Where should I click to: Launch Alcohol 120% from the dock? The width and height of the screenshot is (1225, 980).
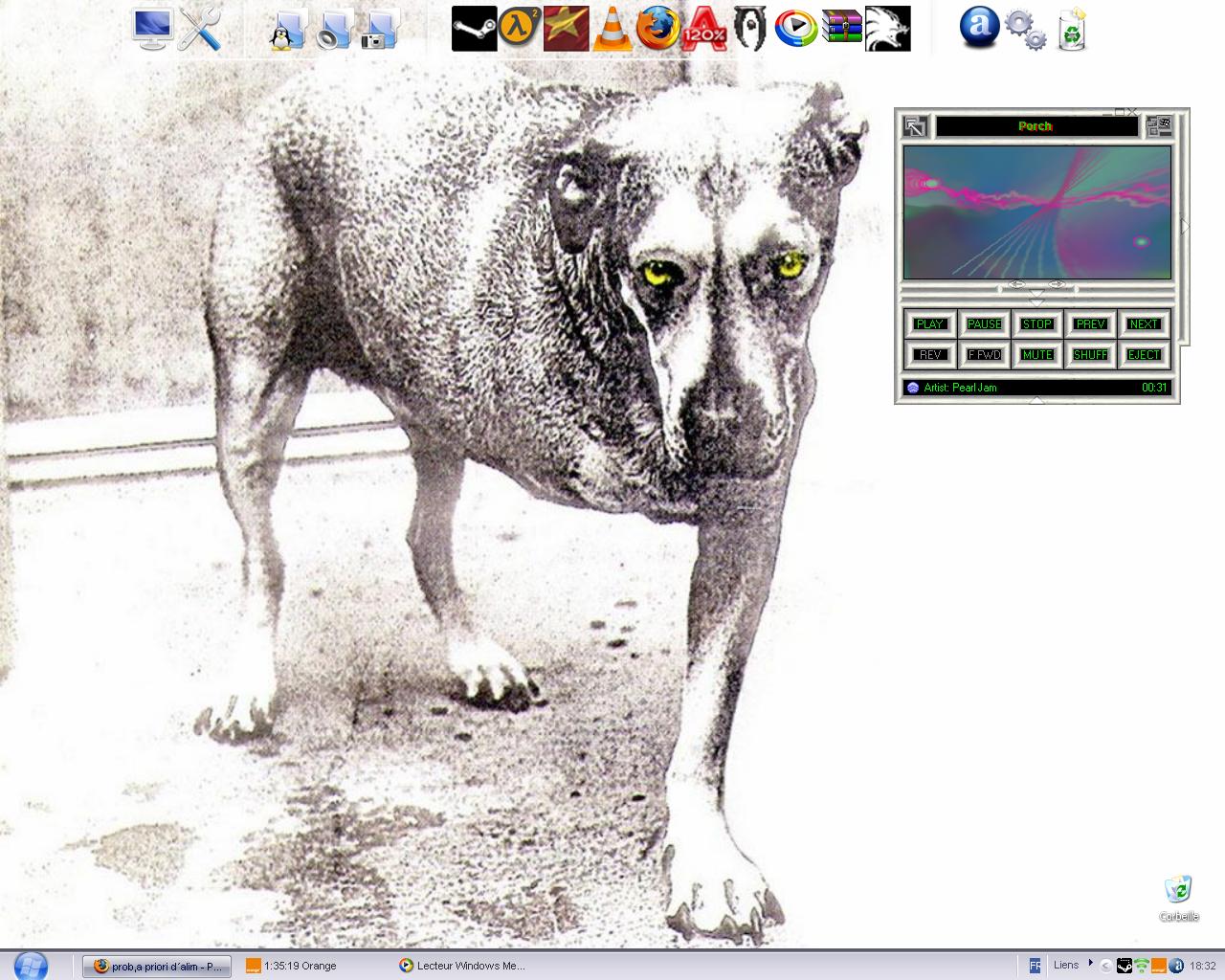[704, 29]
